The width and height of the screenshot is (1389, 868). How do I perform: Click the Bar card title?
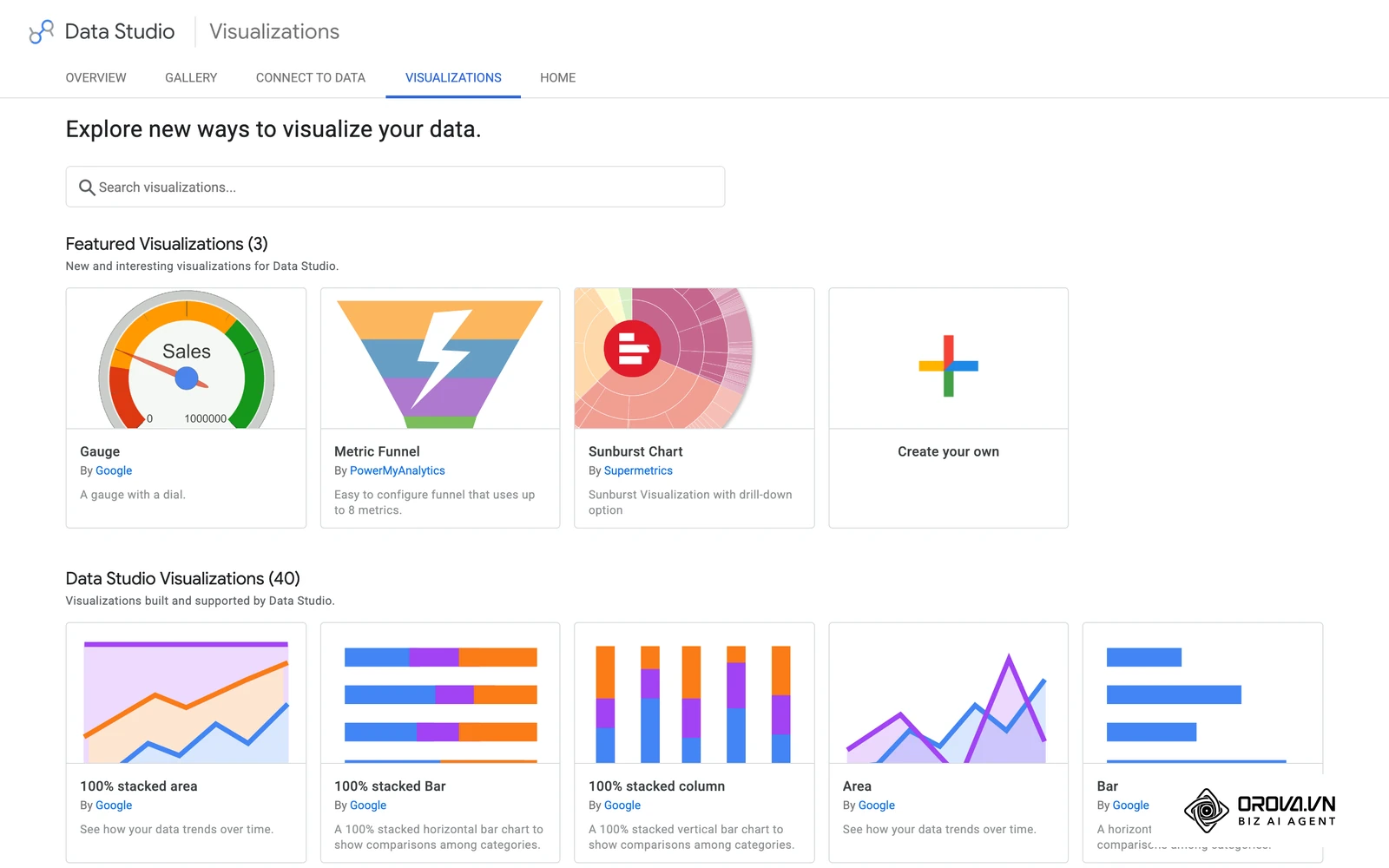(x=1108, y=786)
